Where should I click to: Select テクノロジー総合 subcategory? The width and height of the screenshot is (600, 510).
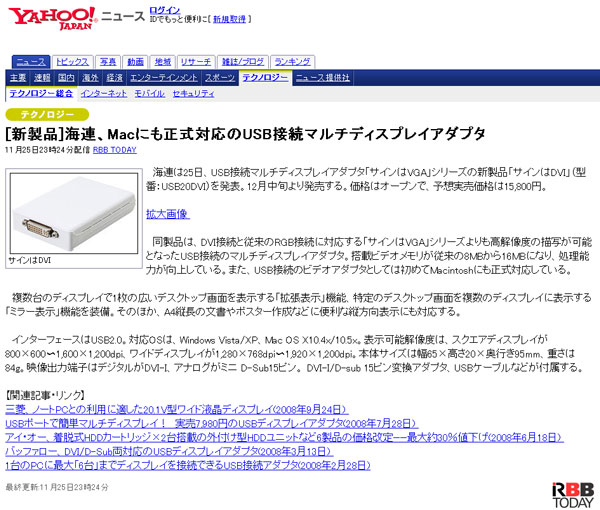pos(41,93)
